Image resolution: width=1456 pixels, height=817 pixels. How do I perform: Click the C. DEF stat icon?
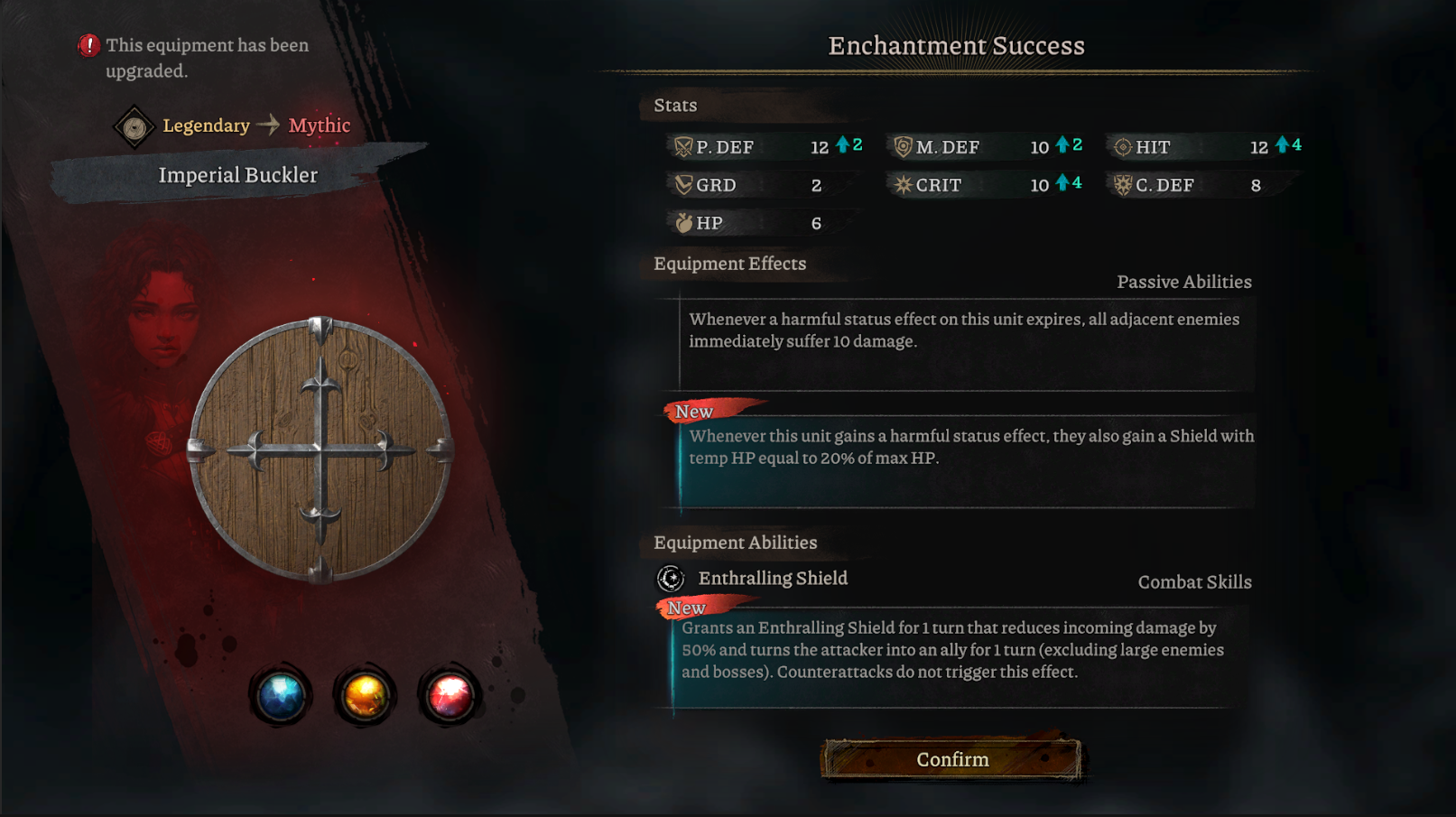click(x=1123, y=184)
